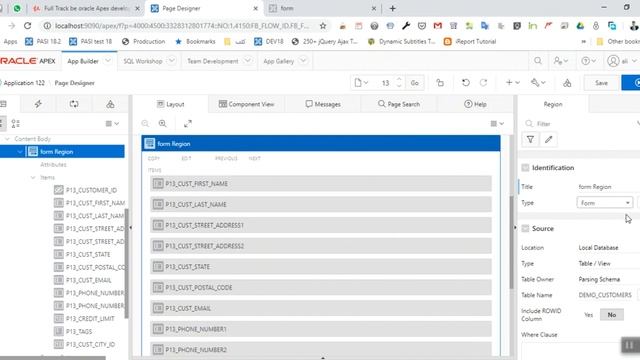The height and width of the screenshot is (360, 640).
Task: Switch to the Layout tab
Action: coord(171,104)
